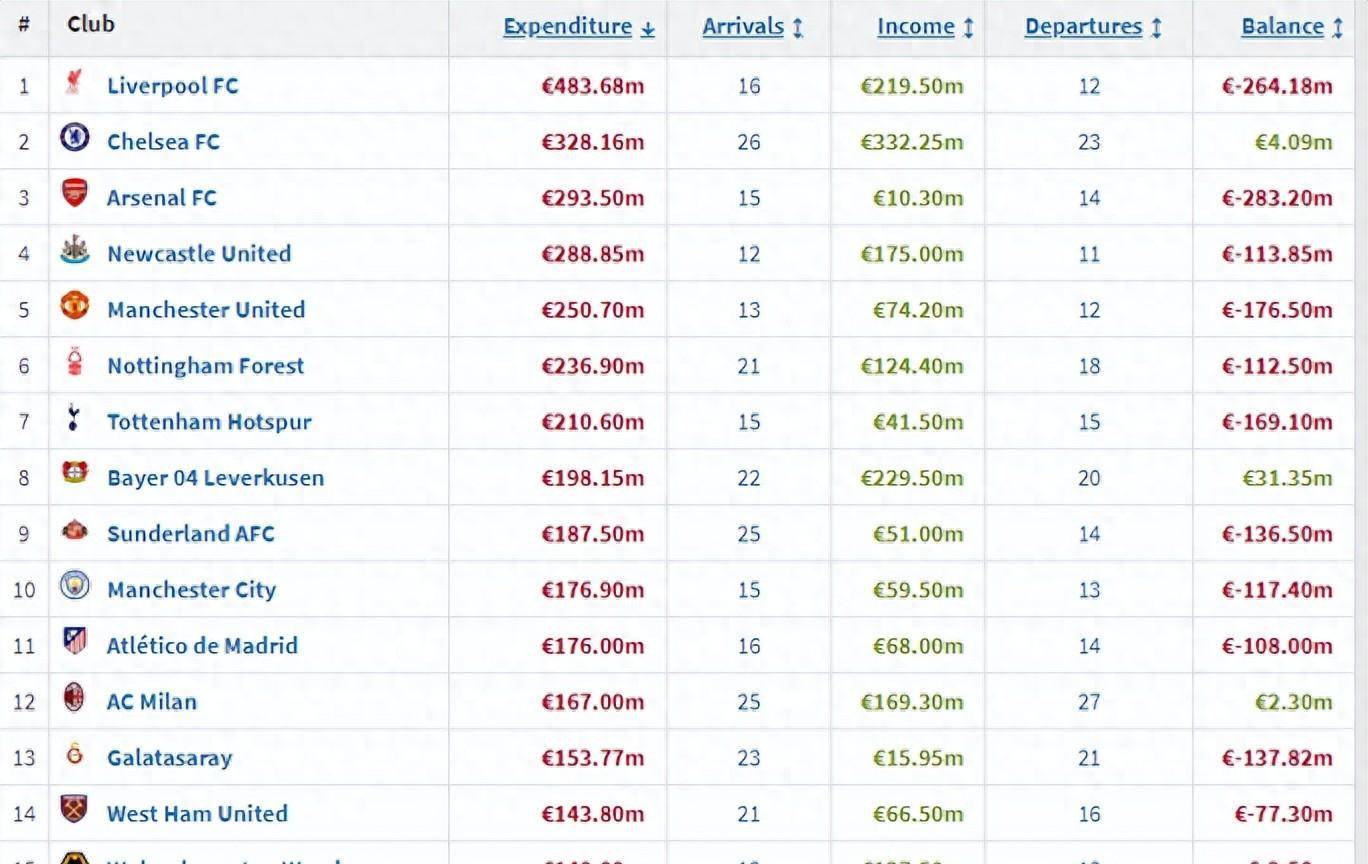The height and width of the screenshot is (864, 1368).
Task: Click the Bayer 04 Leverkusen crest
Action: pyautogui.click(x=74, y=474)
